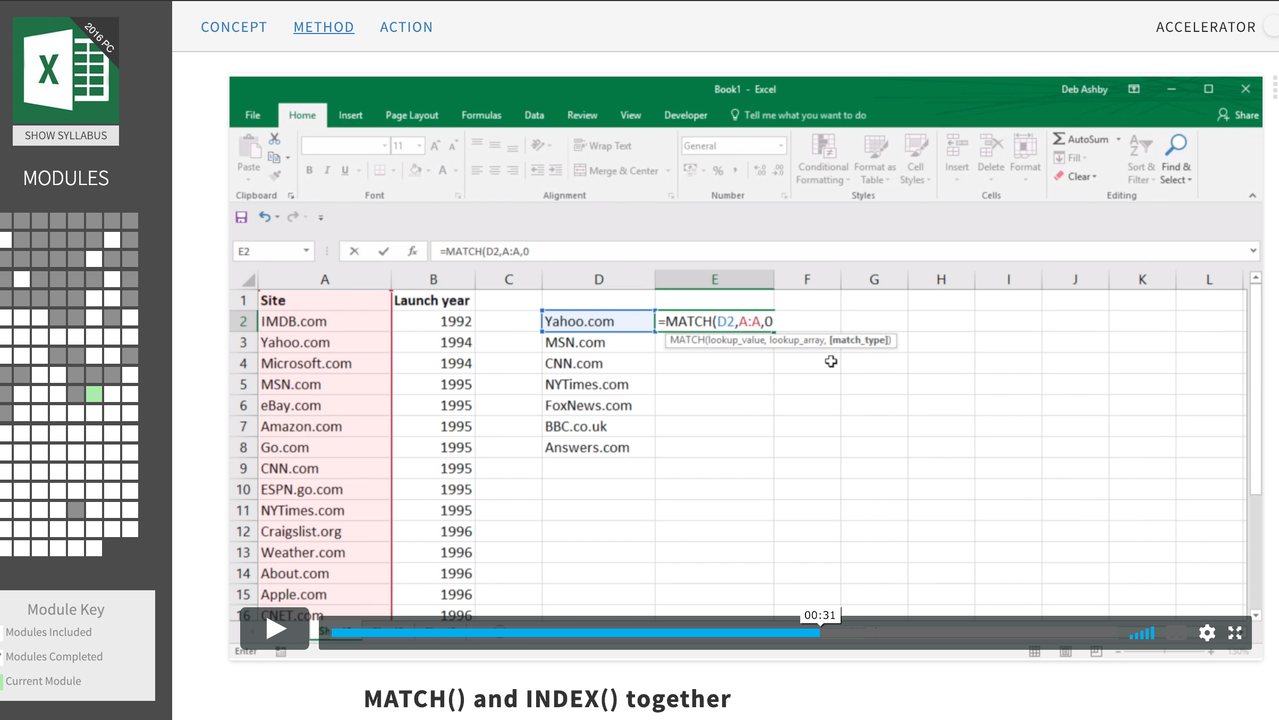Click the Find & Select magnifier icon
This screenshot has height=720, width=1279.
click(1176, 147)
